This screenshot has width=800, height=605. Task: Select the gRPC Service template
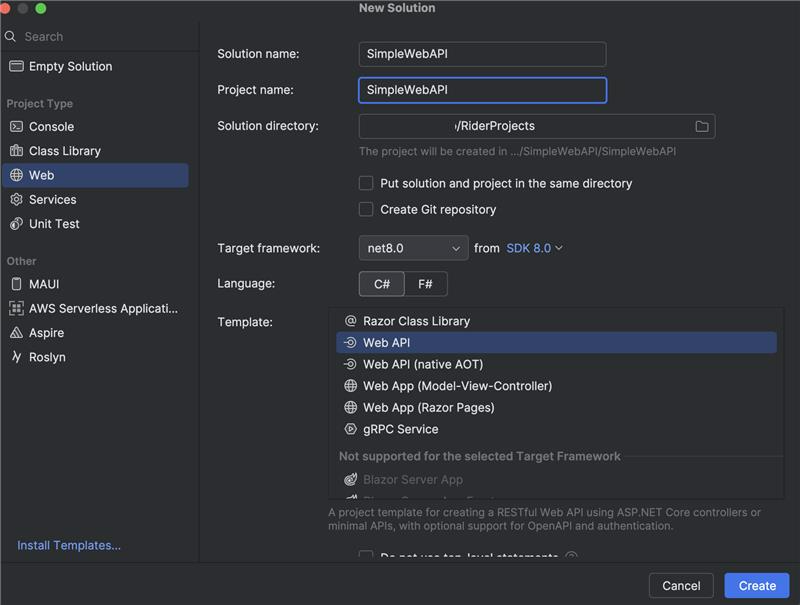coord(400,429)
